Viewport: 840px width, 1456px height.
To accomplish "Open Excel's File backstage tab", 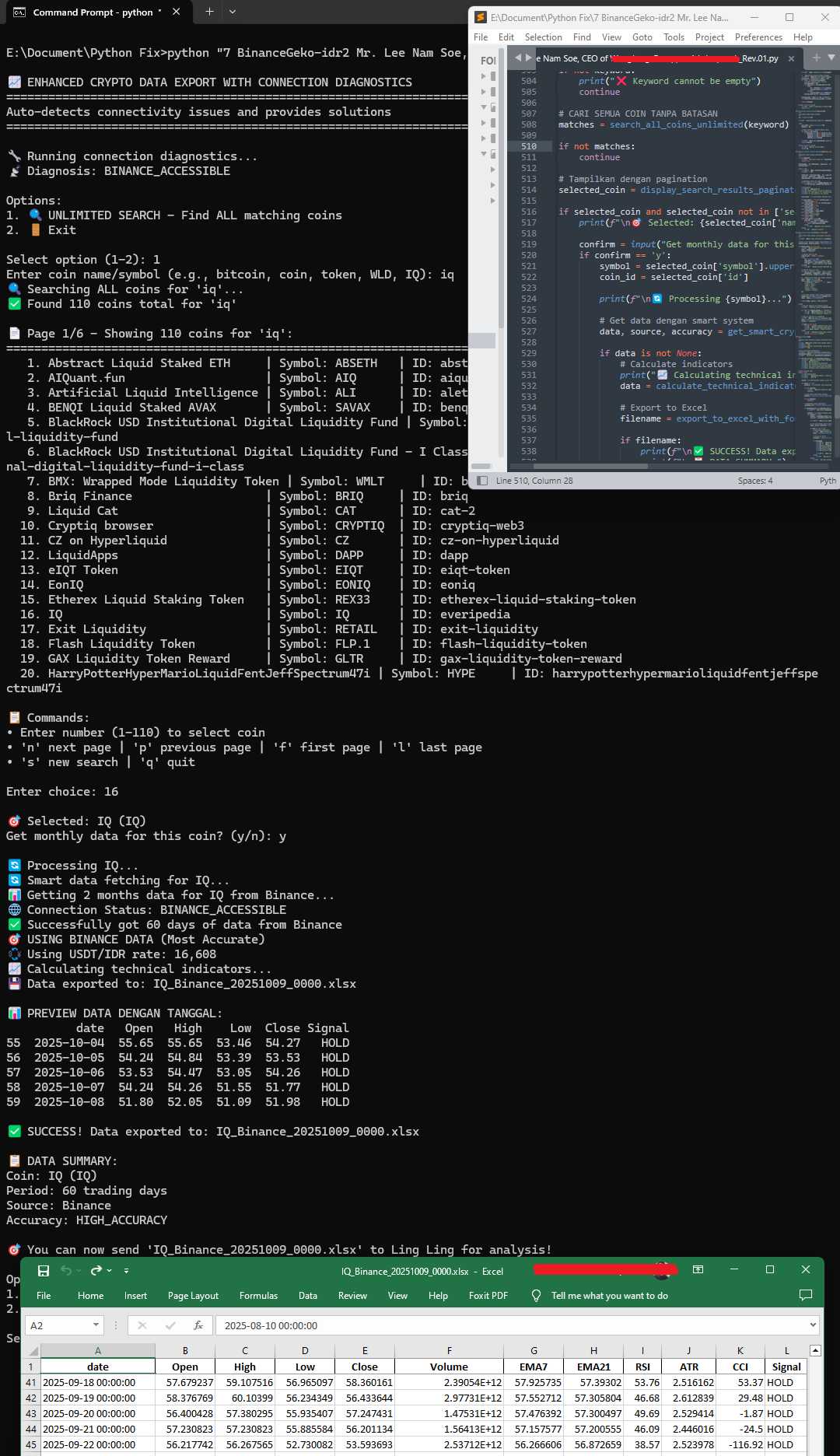I will click(44, 1295).
